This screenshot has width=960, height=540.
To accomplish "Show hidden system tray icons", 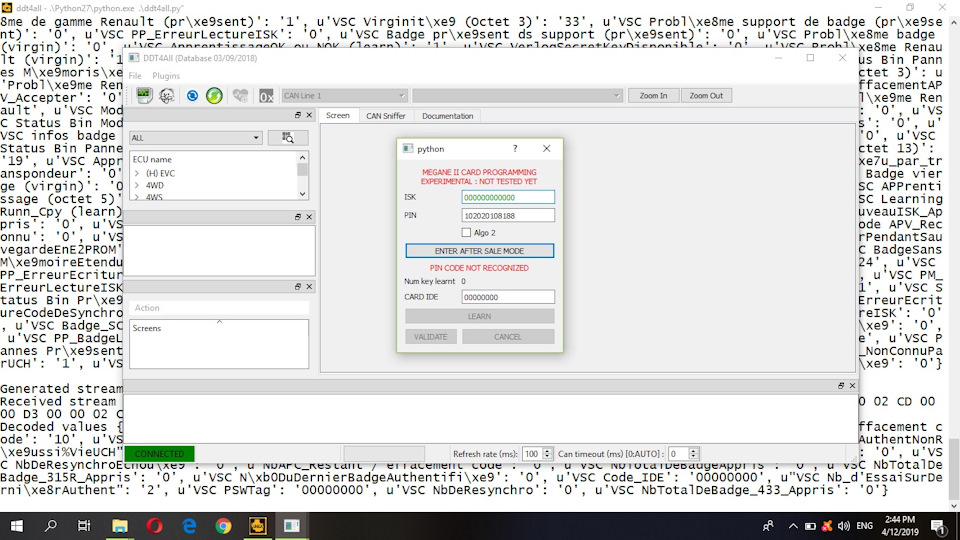I will coord(793,526).
